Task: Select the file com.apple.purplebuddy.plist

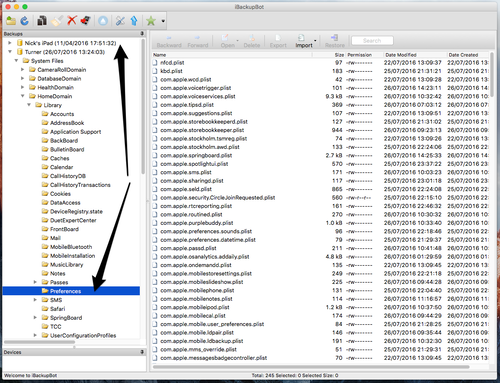Action: click(197, 223)
